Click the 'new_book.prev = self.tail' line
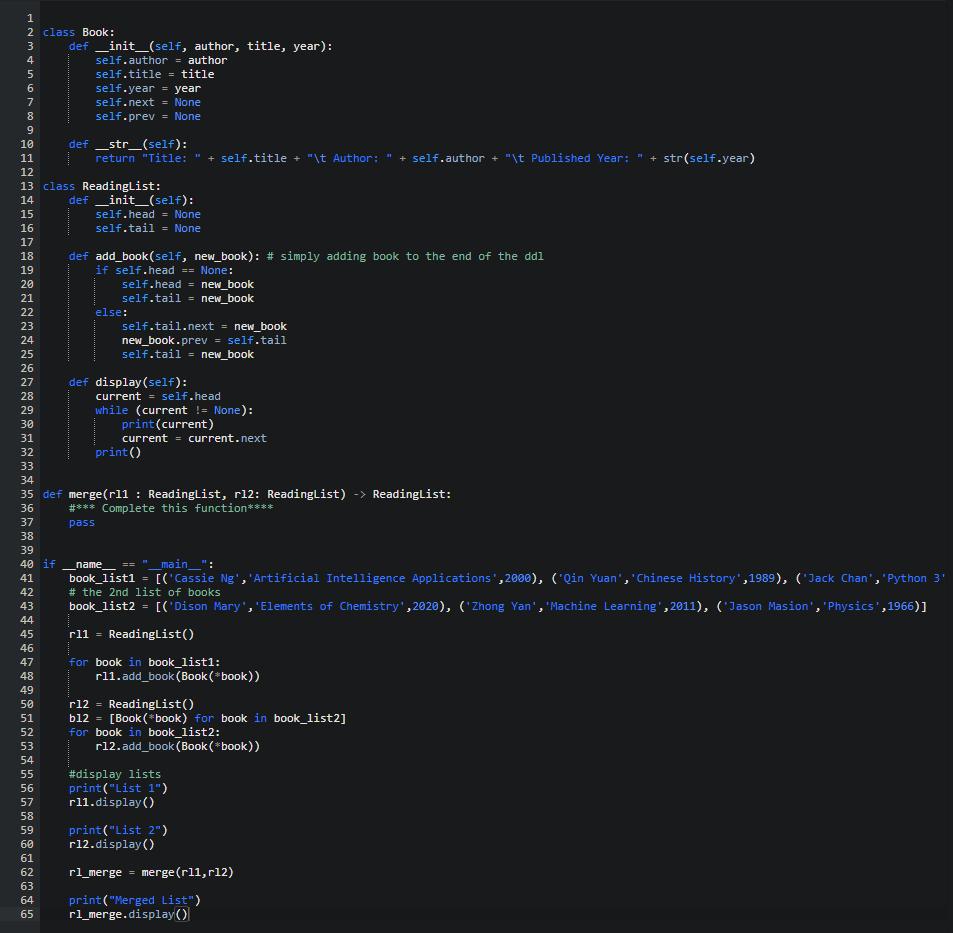The image size is (953, 933). click(204, 340)
